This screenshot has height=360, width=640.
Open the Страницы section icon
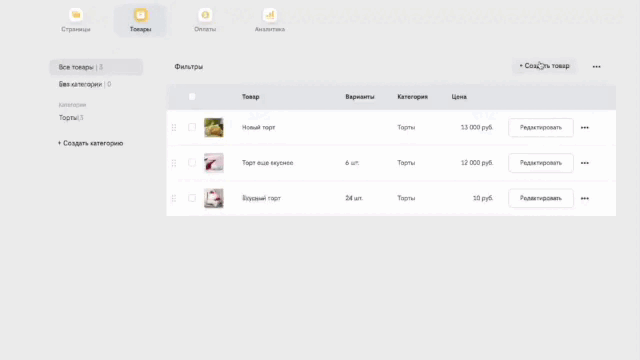[76, 15]
